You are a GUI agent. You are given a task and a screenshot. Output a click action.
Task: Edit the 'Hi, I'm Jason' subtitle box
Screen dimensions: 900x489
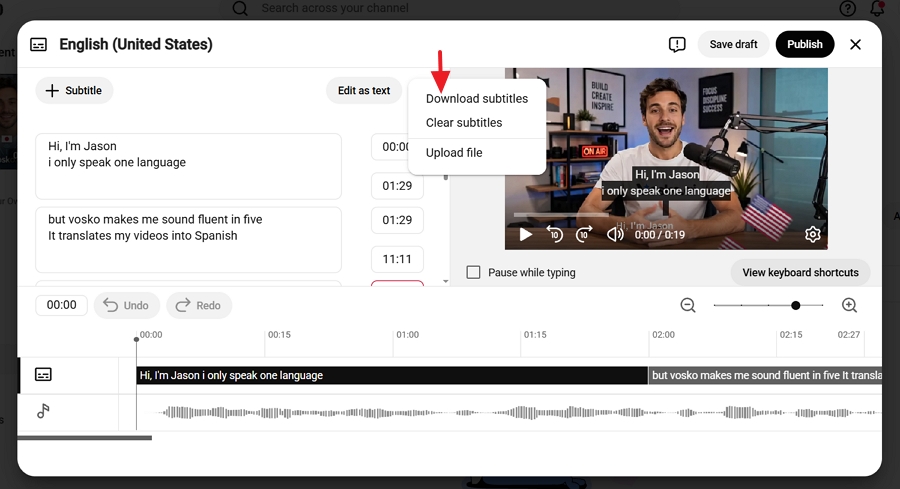click(x=188, y=166)
